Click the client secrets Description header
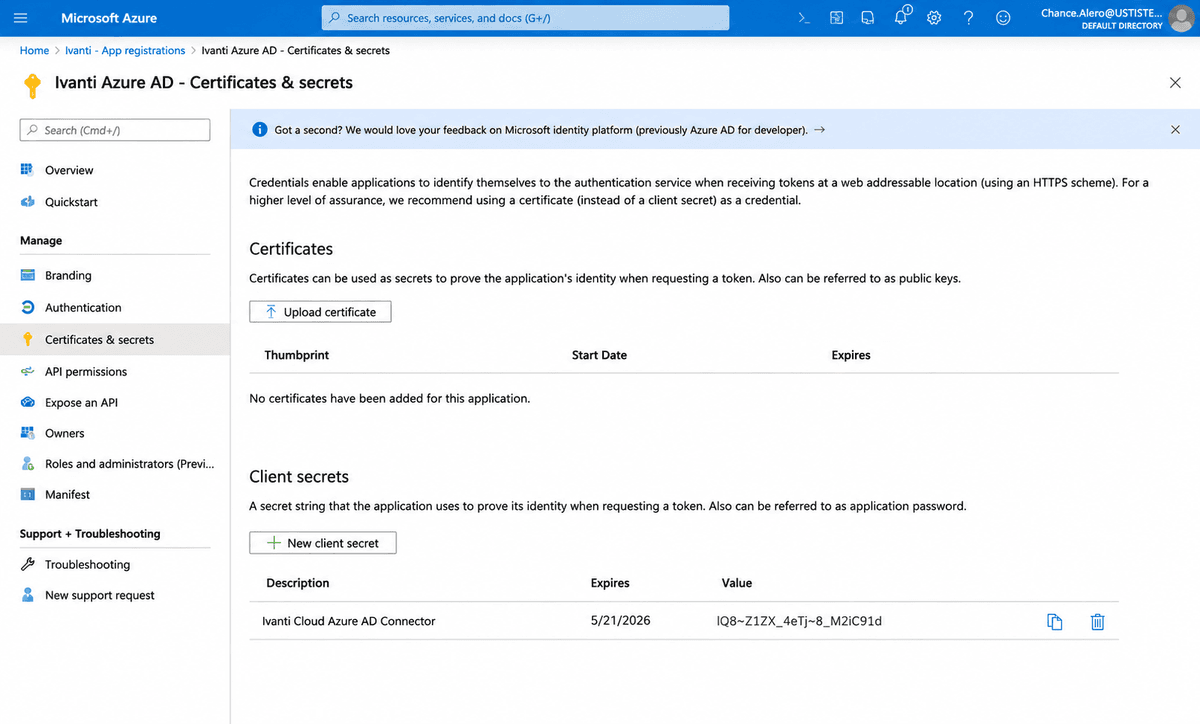The width and height of the screenshot is (1200, 724). [297, 583]
